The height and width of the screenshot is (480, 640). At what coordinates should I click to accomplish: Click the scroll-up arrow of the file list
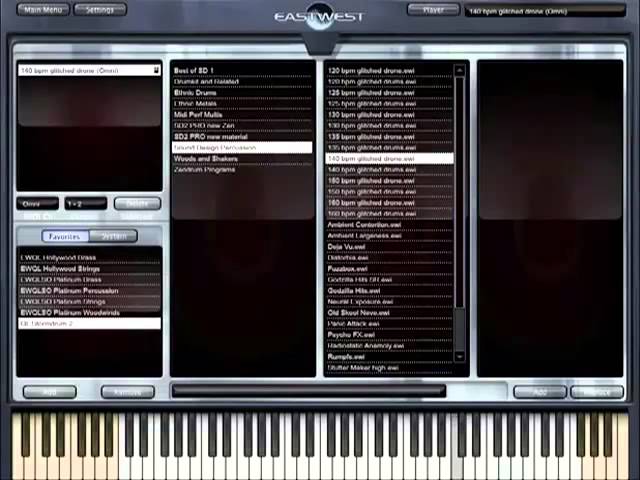pyautogui.click(x=460, y=70)
